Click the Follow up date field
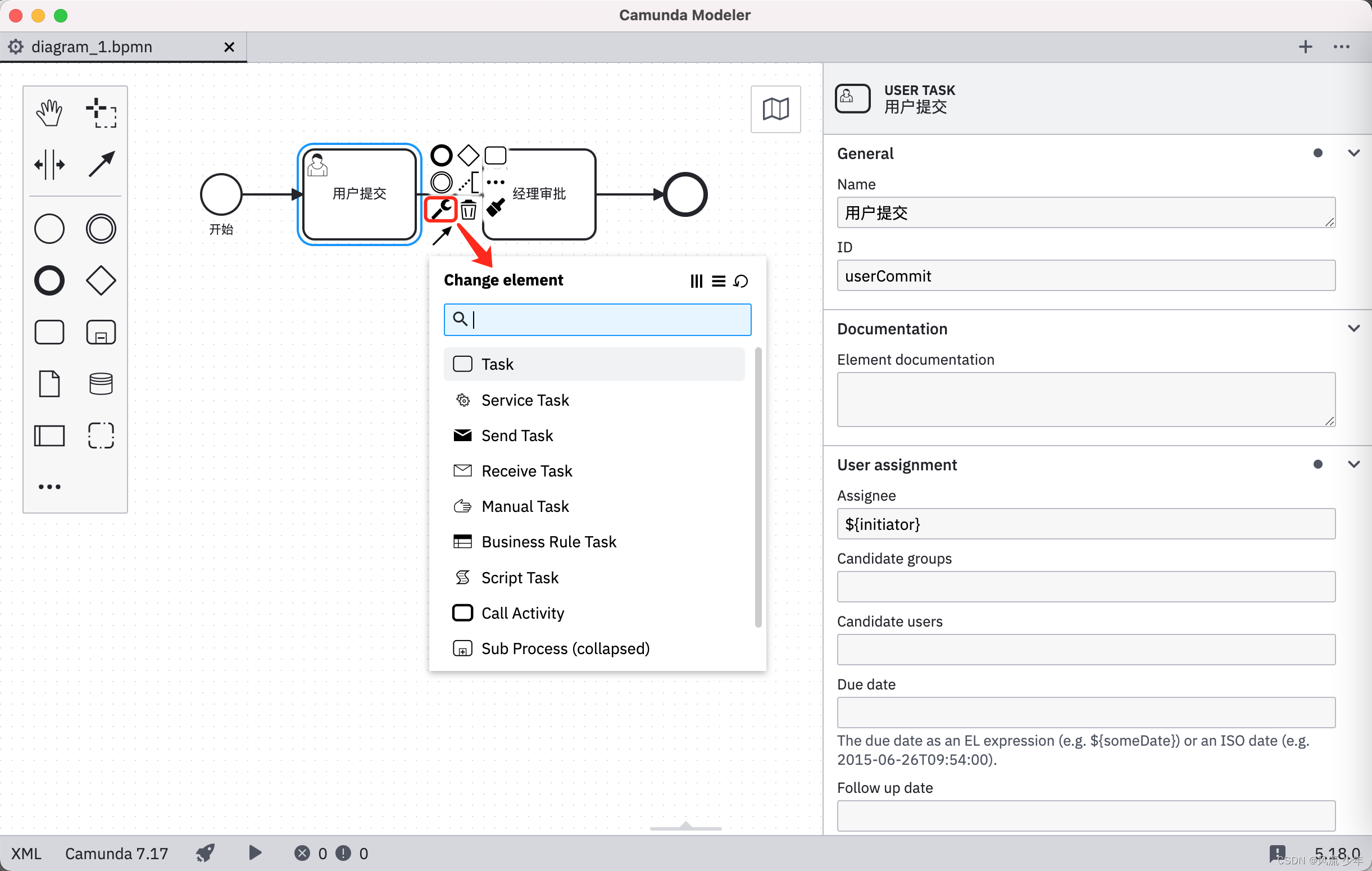Viewport: 1372px width, 871px height. tap(1085, 816)
